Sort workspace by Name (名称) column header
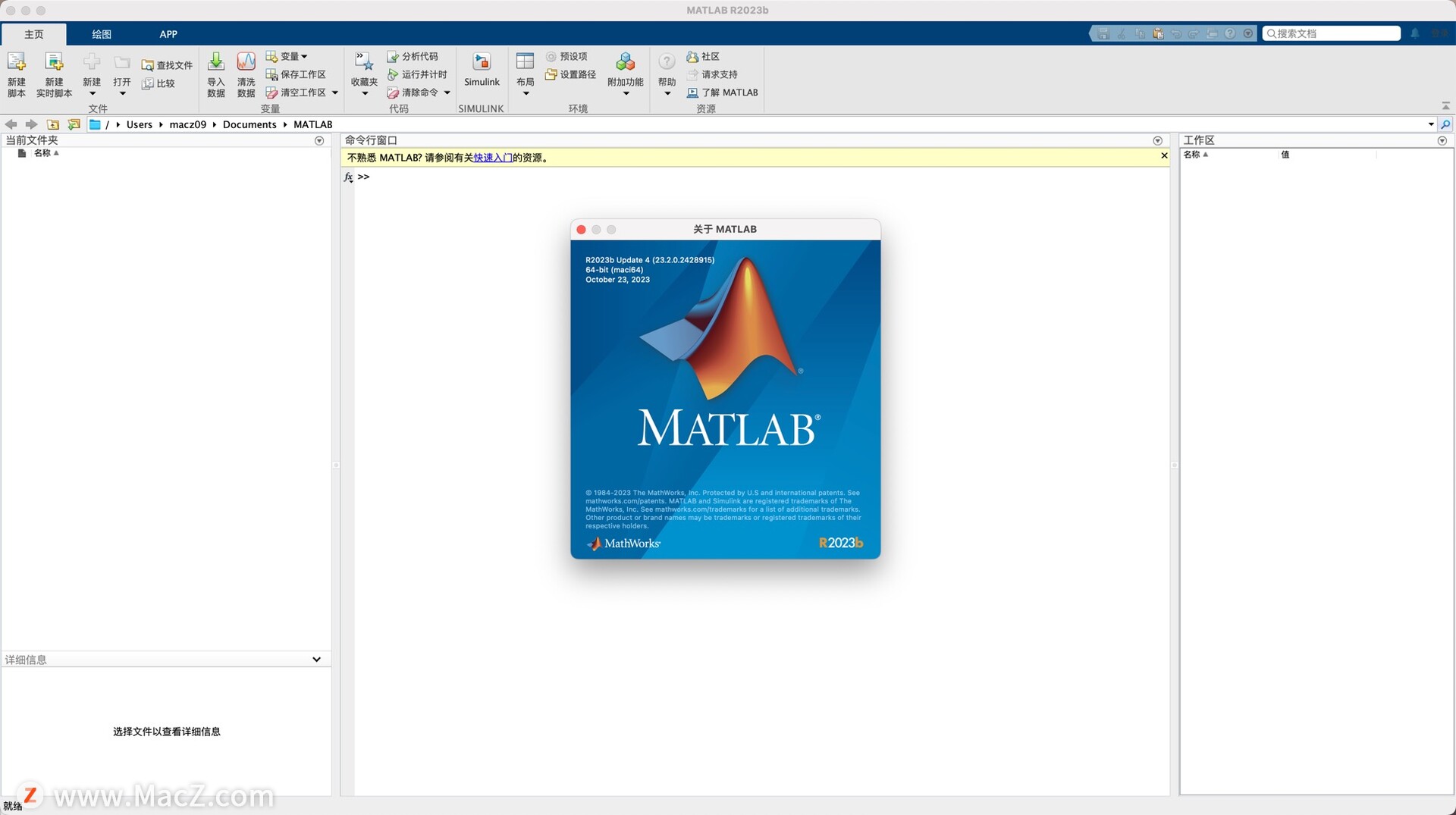This screenshot has height=815, width=1456. (x=1196, y=155)
